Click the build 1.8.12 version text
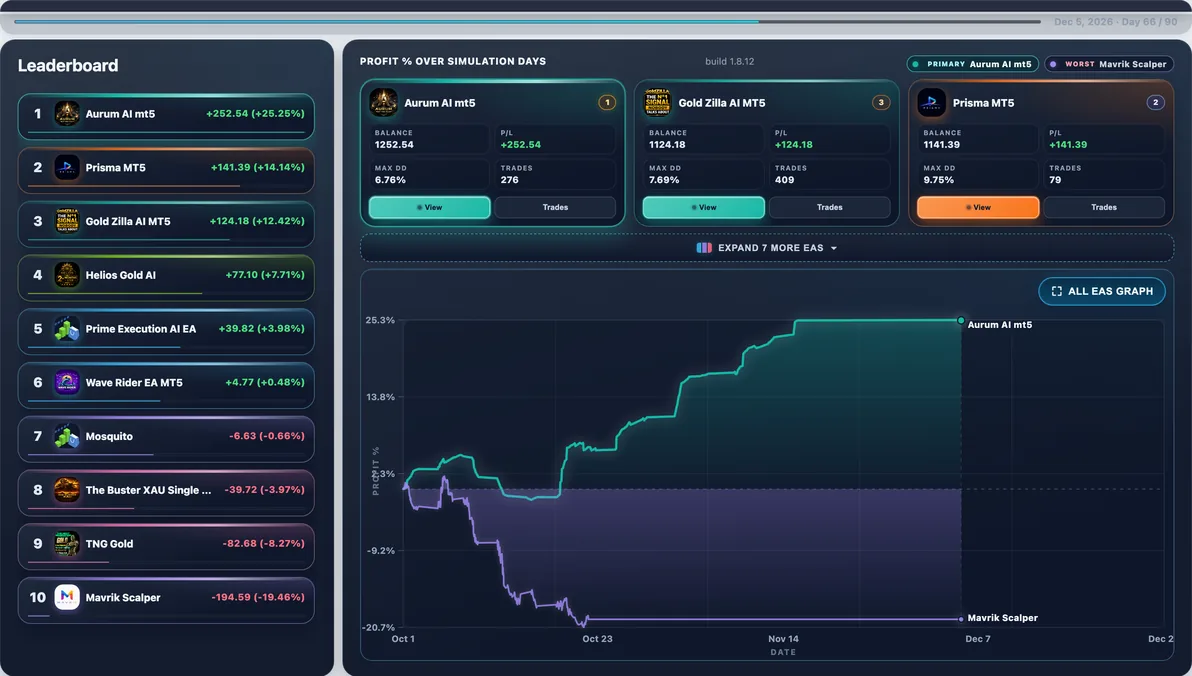 [x=730, y=62]
